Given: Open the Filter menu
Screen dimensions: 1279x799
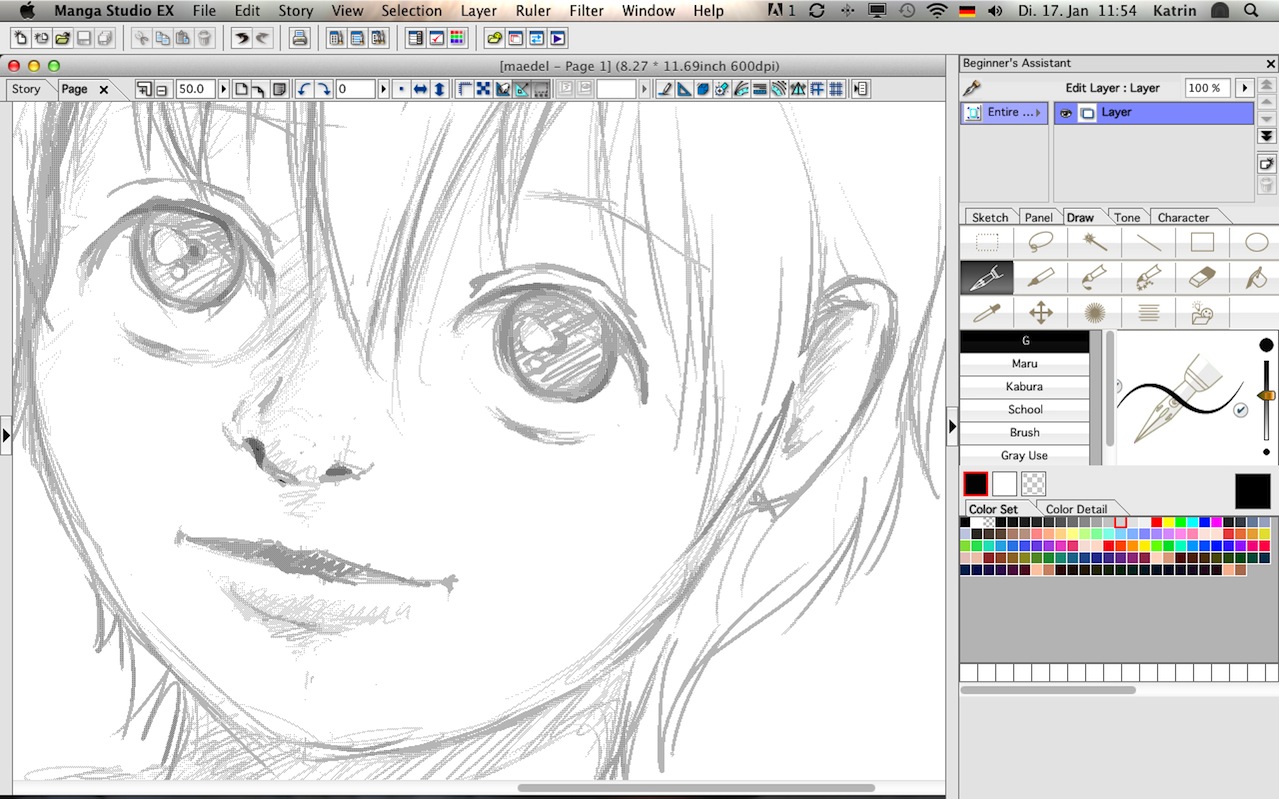Looking at the screenshot, I should coord(586,11).
